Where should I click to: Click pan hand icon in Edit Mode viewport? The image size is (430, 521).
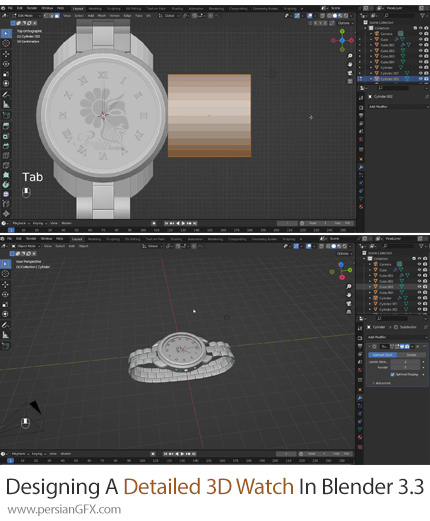tap(350, 64)
